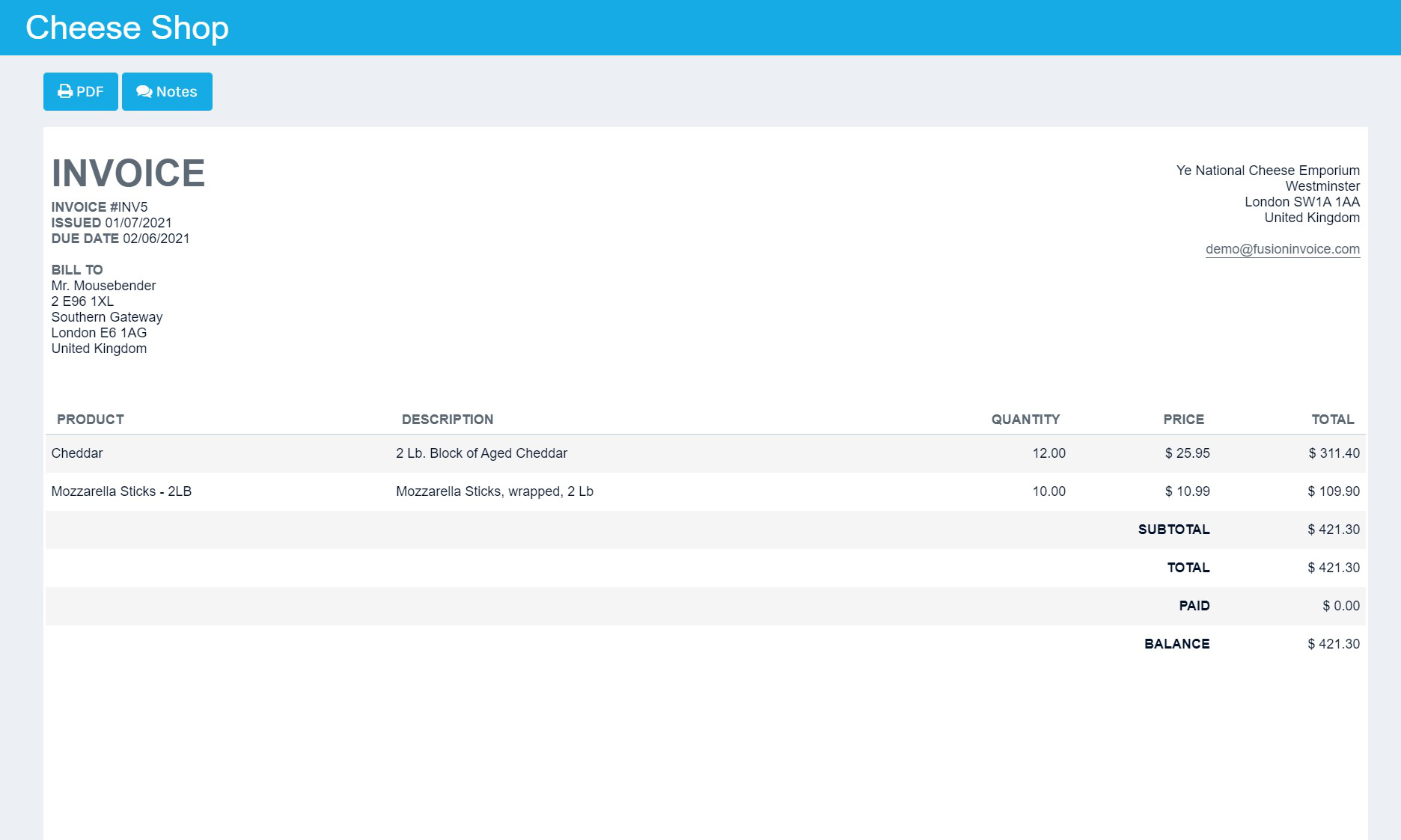The image size is (1401, 840).
Task: Click the DUE DATE 02/06/2021 text
Action: coord(120,238)
